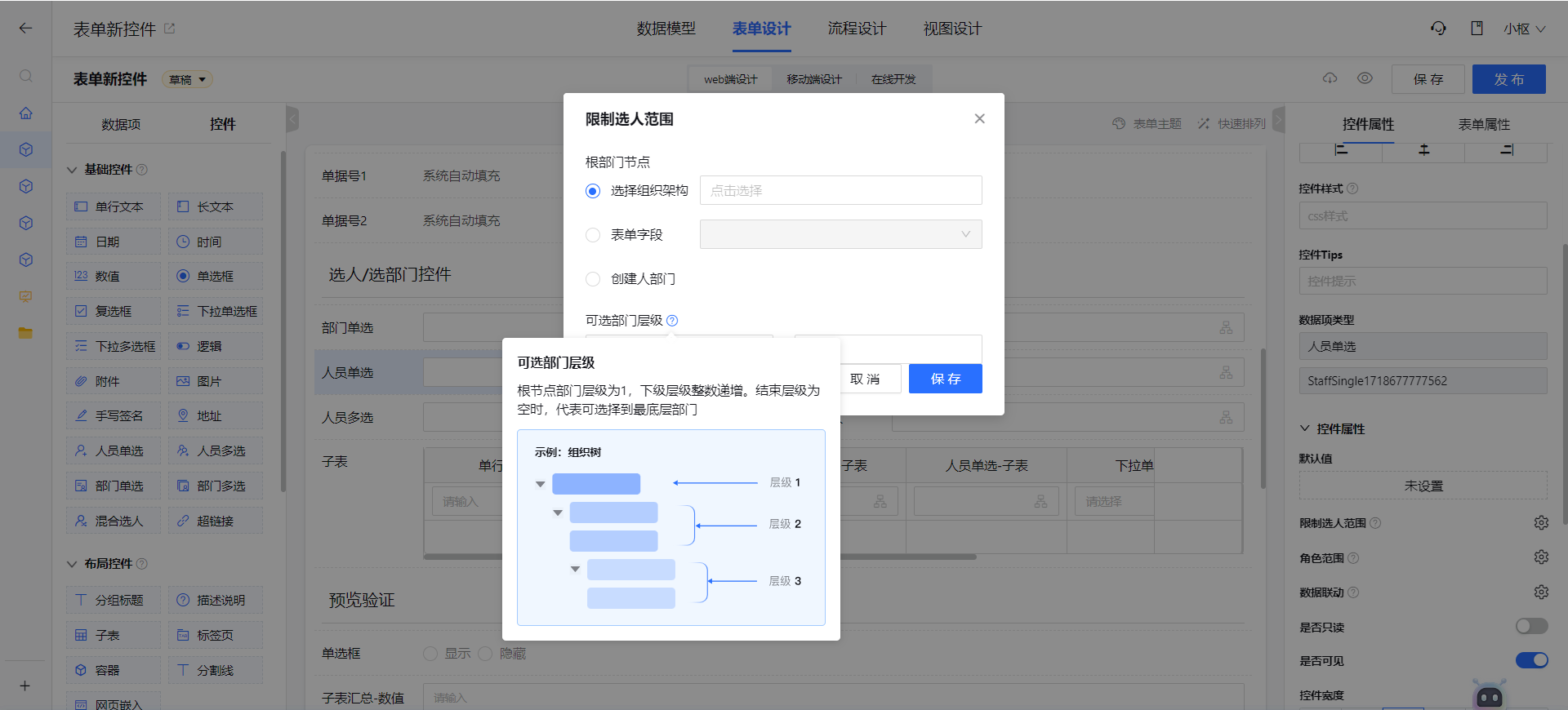The height and width of the screenshot is (710, 1568).
Task: Add 手写签名 control
Action: (x=114, y=415)
